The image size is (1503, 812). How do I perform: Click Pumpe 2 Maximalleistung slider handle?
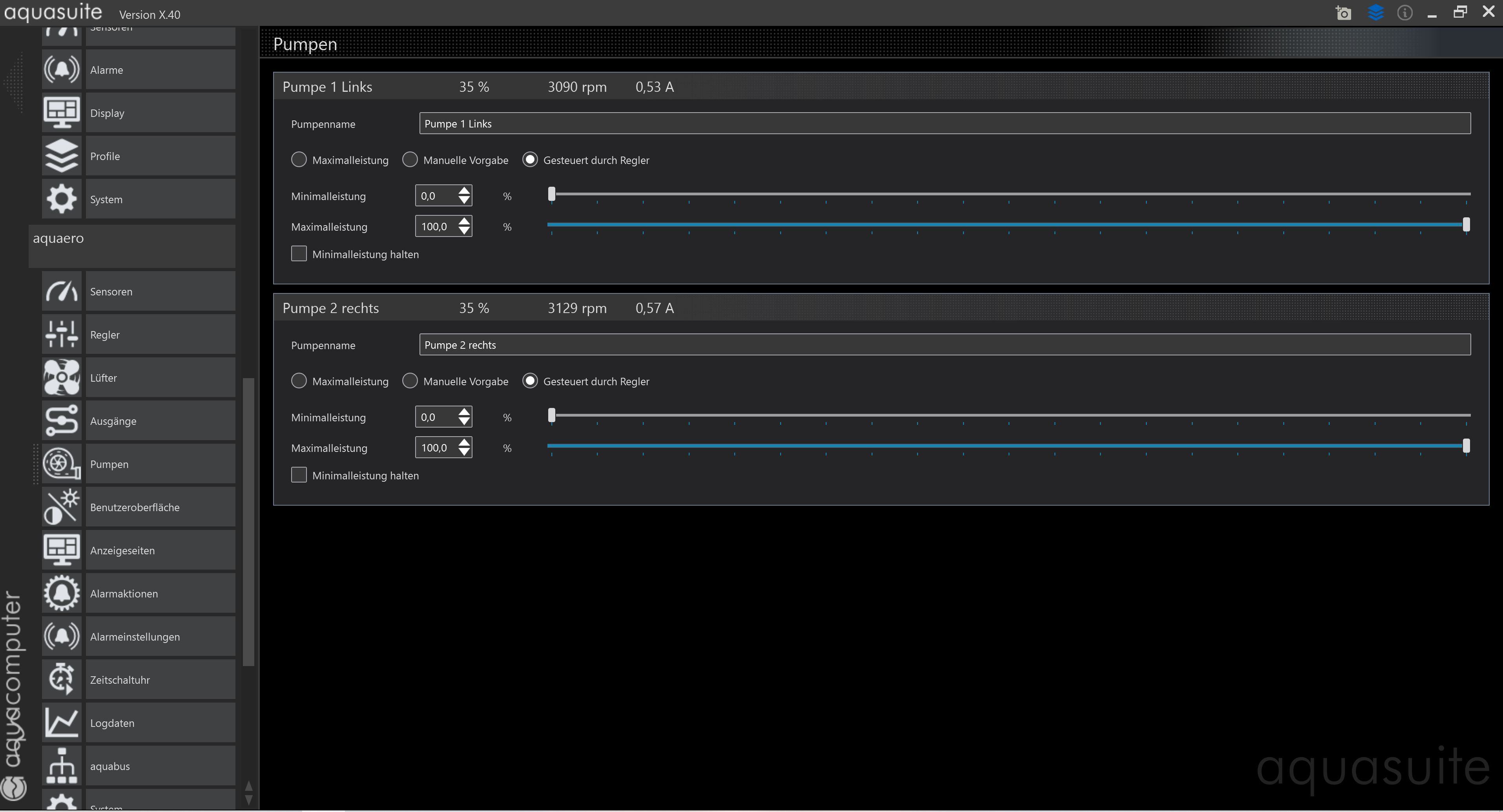1466,446
